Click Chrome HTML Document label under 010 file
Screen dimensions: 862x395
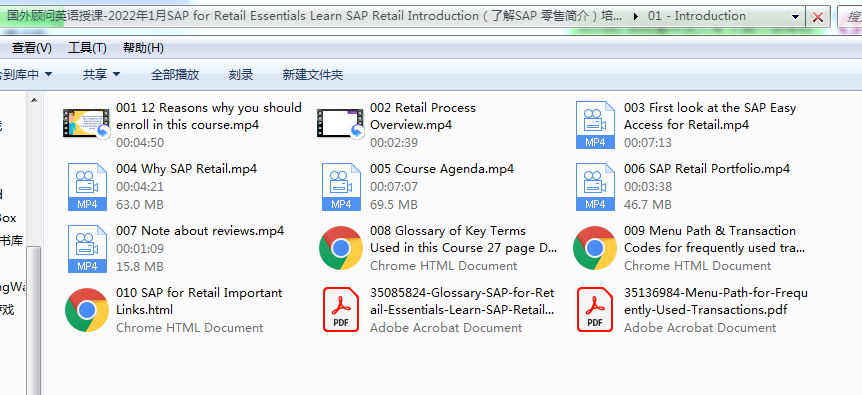pyautogui.click(x=190, y=328)
